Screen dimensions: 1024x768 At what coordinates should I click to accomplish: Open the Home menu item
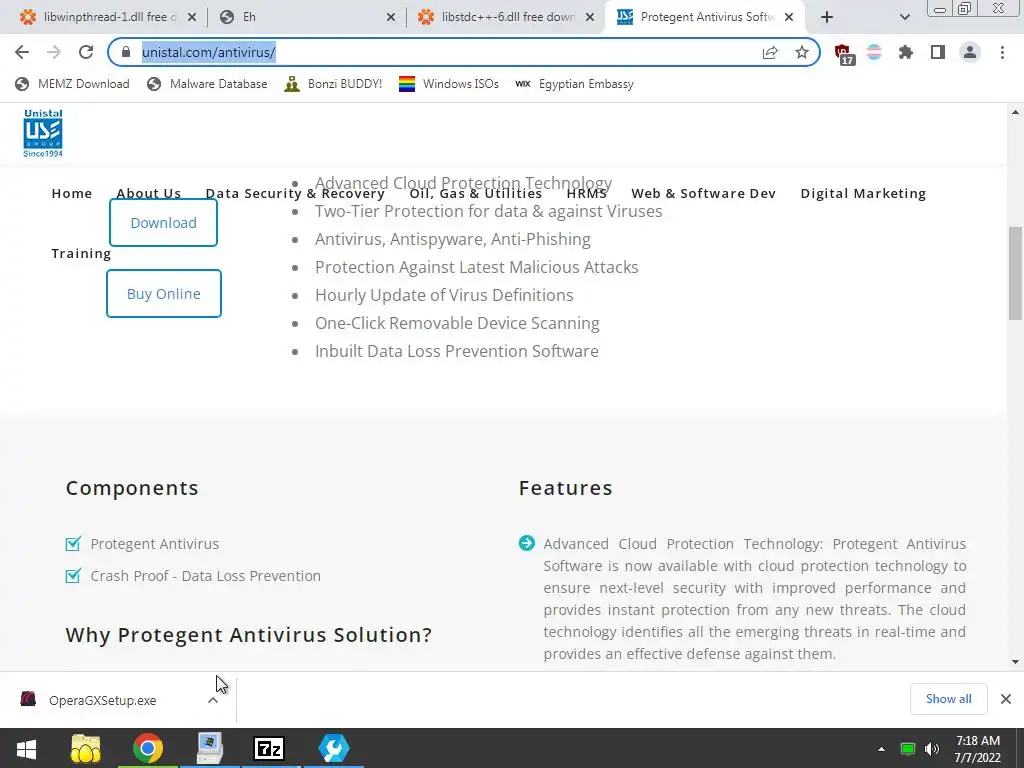(x=72, y=193)
